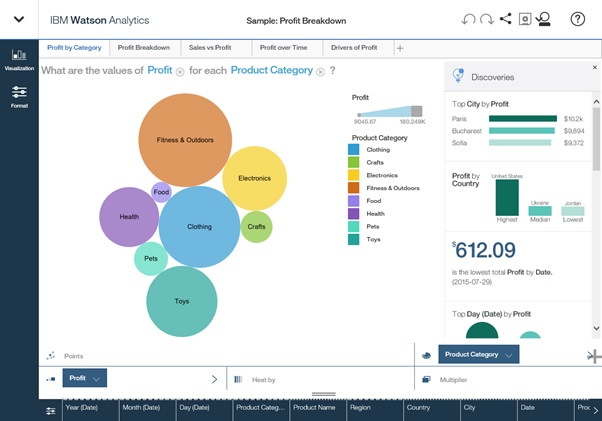Image resolution: width=602 pixels, height=421 pixels.
Task: Open the Product Category field dropdown
Action: (509, 355)
